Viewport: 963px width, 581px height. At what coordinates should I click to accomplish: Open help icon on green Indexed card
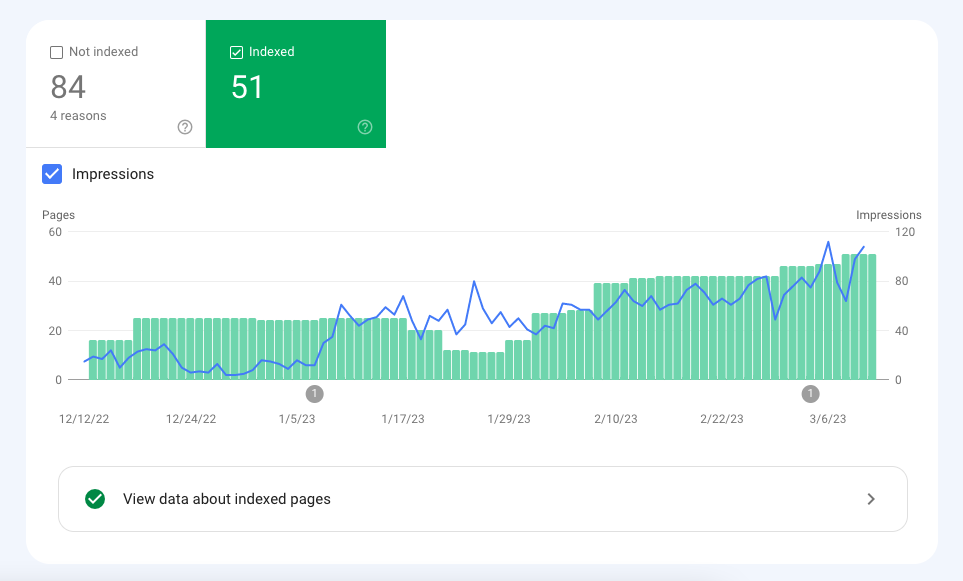click(x=365, y=127)
